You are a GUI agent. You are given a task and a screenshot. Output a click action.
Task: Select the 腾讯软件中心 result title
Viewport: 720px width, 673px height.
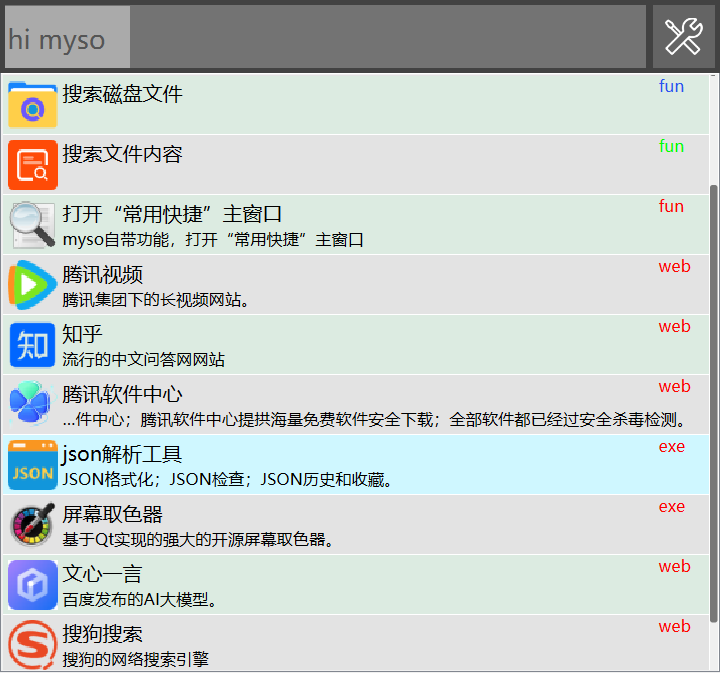coord(122,394)
